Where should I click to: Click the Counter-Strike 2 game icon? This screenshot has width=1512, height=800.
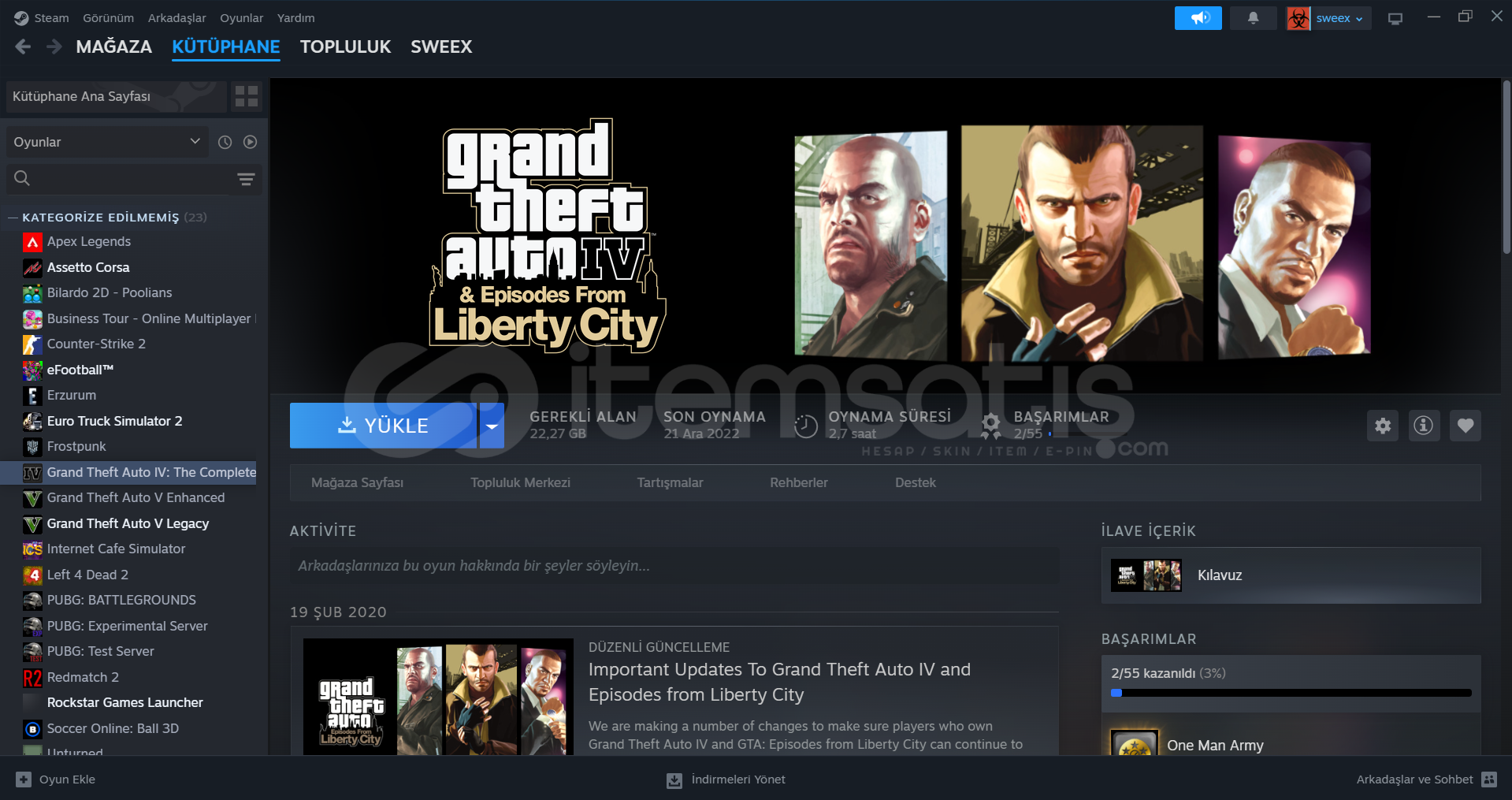point(32,344)
